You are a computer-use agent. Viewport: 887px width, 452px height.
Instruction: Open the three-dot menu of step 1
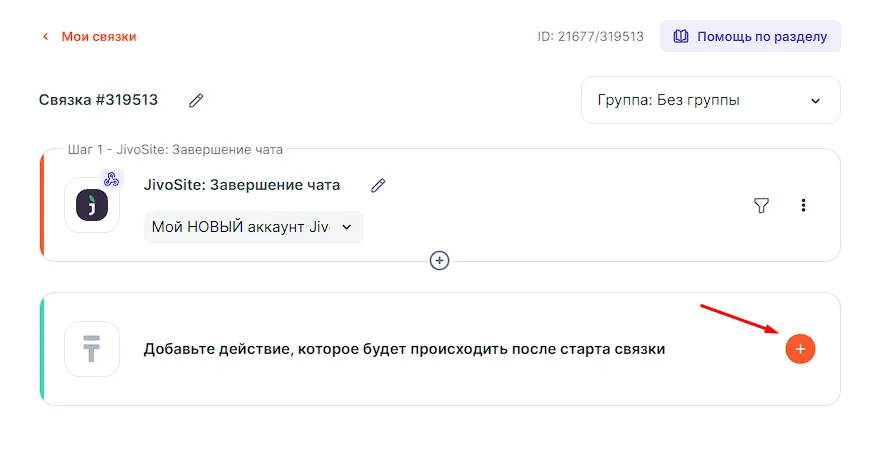point(803,205)
